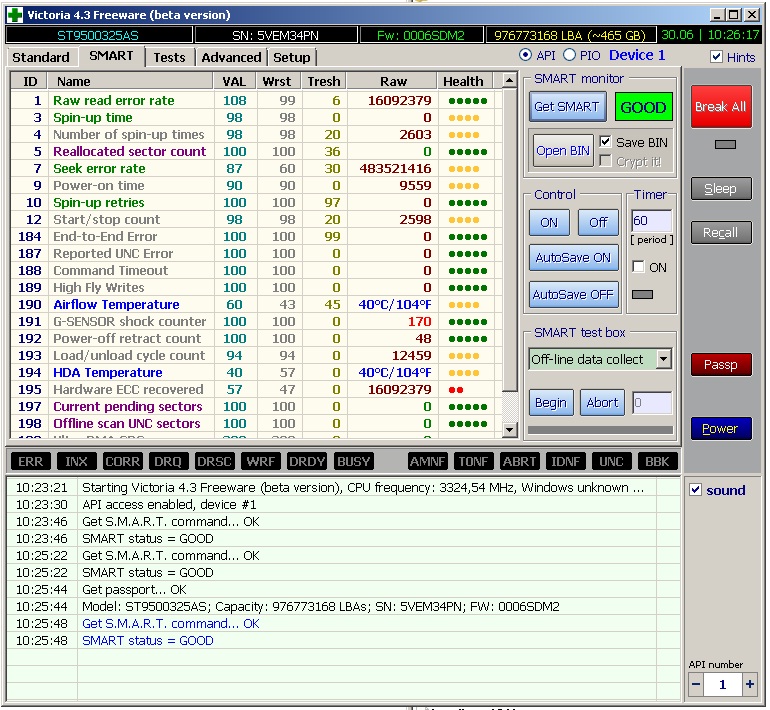Open the Advanced tab

coord(231,57)
